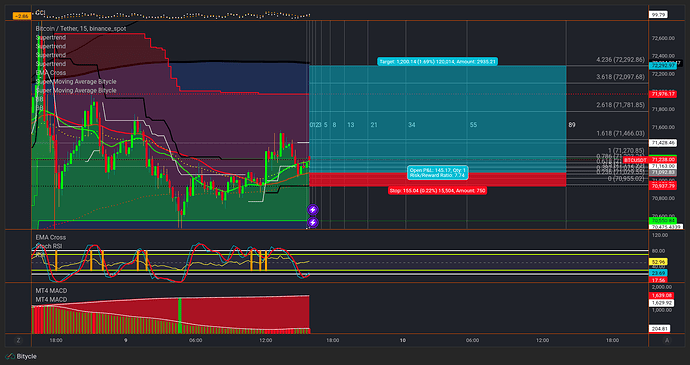Screen dimensions: 690x365
Task: Select the Supertrend legend directly above EMA Cross
Action: (51, 64)
